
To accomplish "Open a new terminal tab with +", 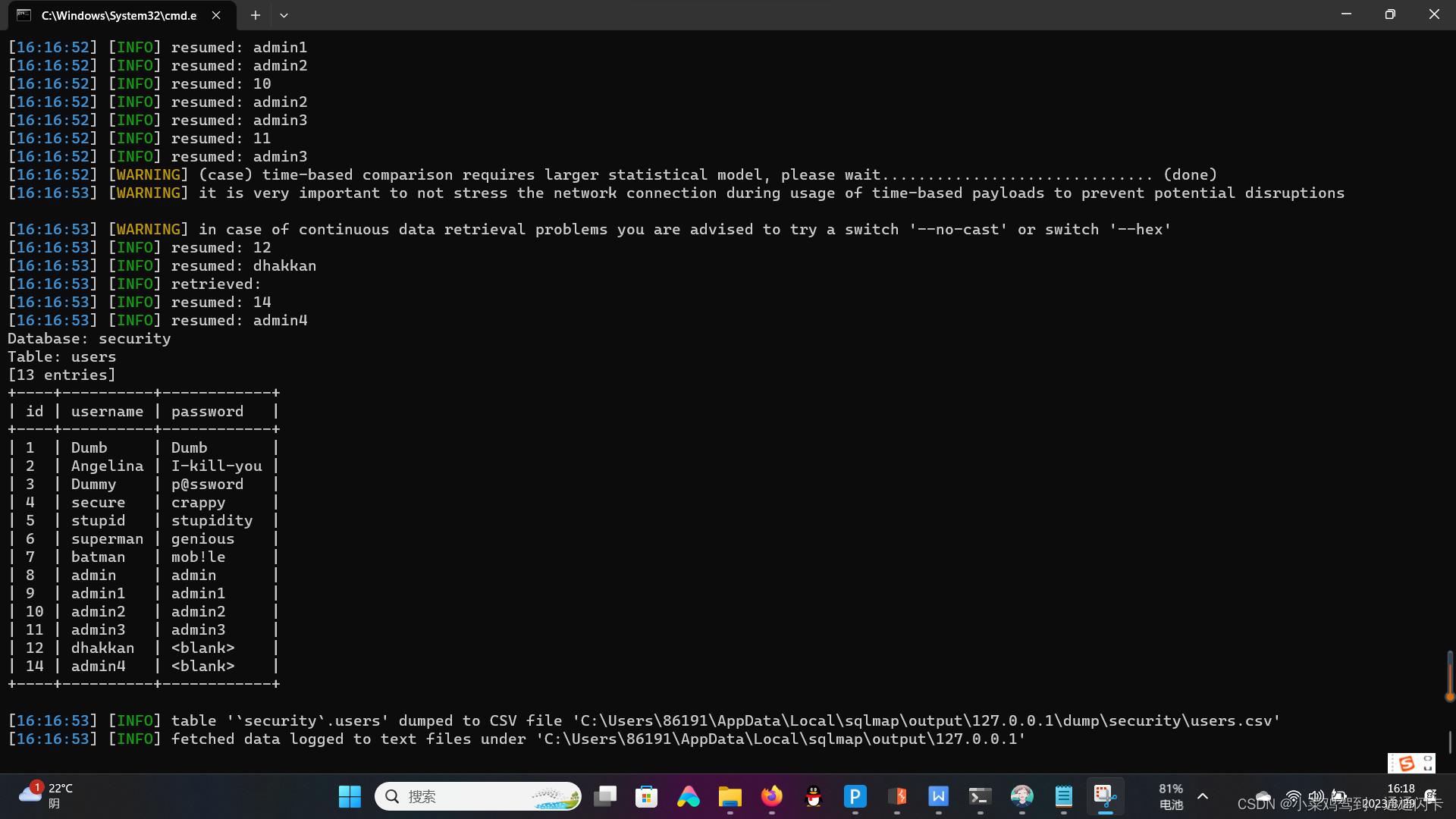I will (256, 15).
